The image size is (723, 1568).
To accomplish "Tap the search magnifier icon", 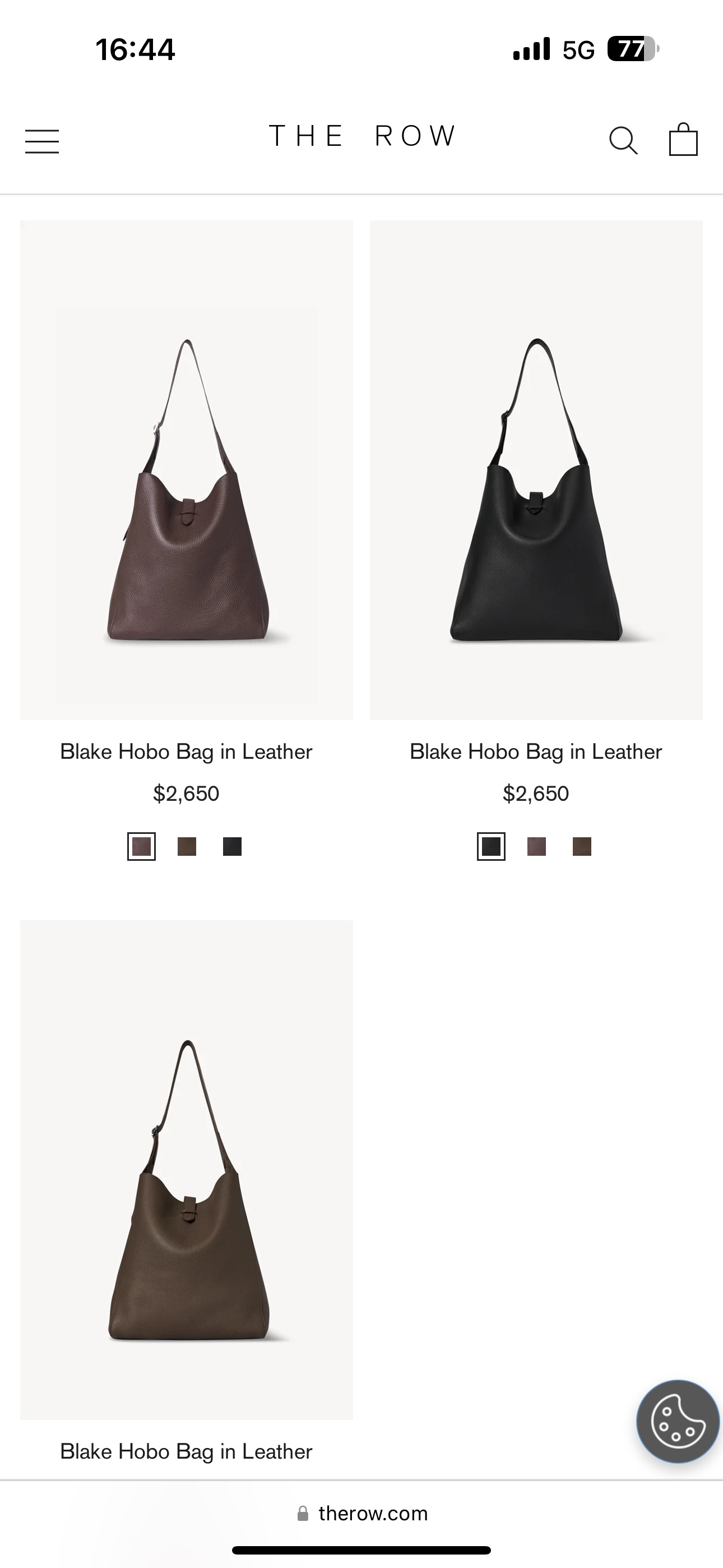I will tap(623, 141).
